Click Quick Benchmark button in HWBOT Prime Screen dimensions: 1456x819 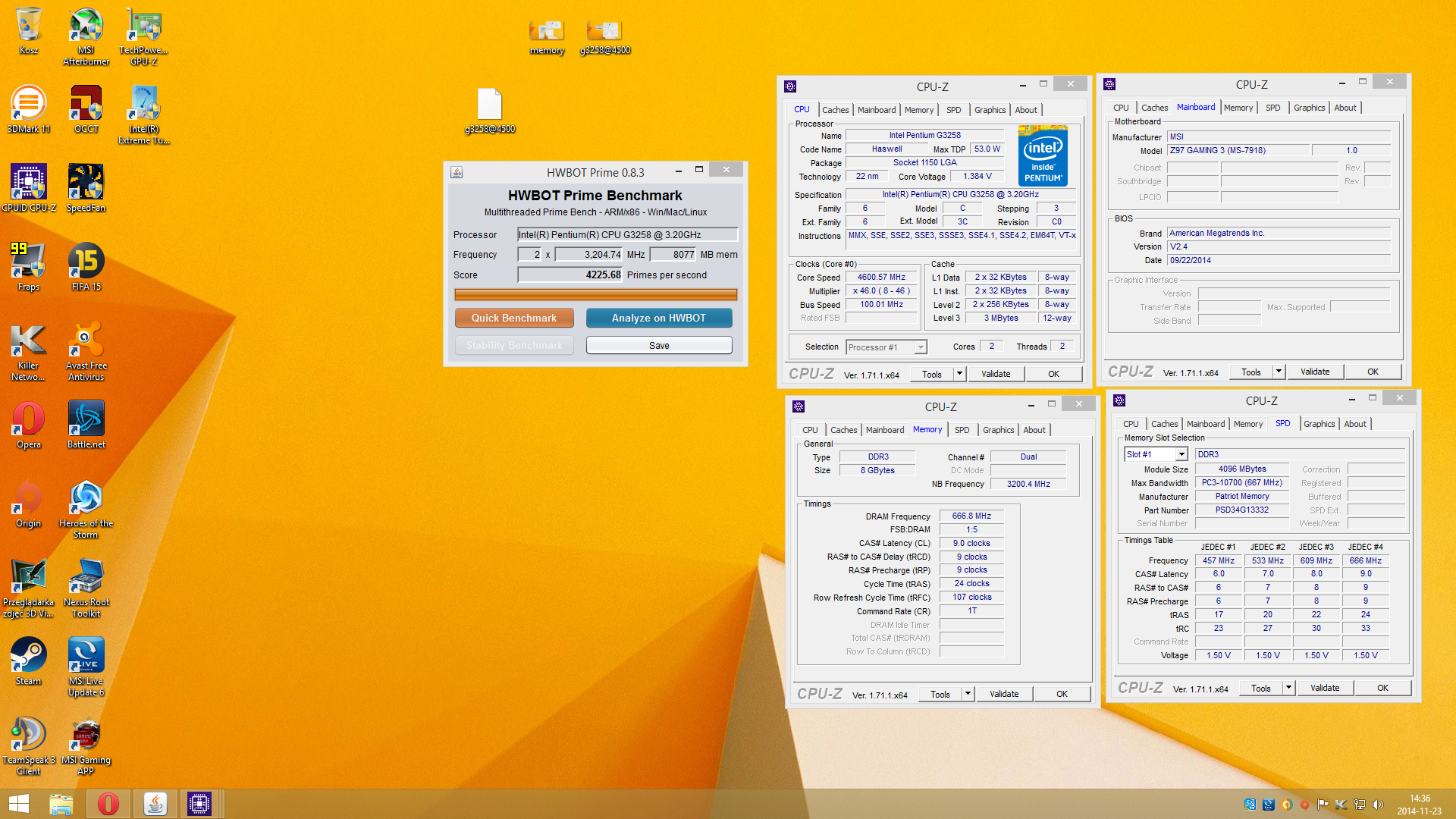click(x=514, y=318)
